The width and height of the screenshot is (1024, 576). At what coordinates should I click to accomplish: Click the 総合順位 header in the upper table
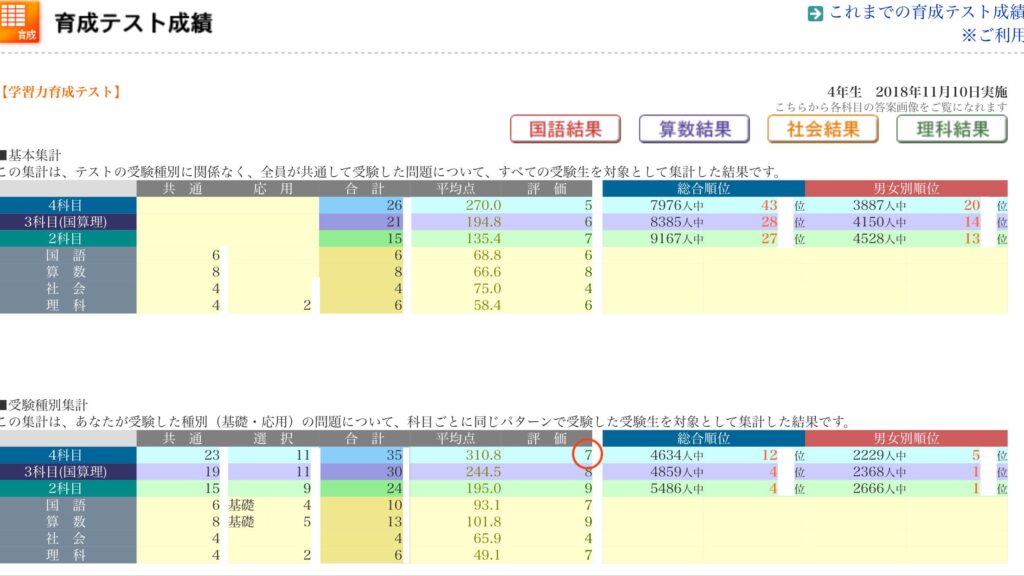[703, 189]
